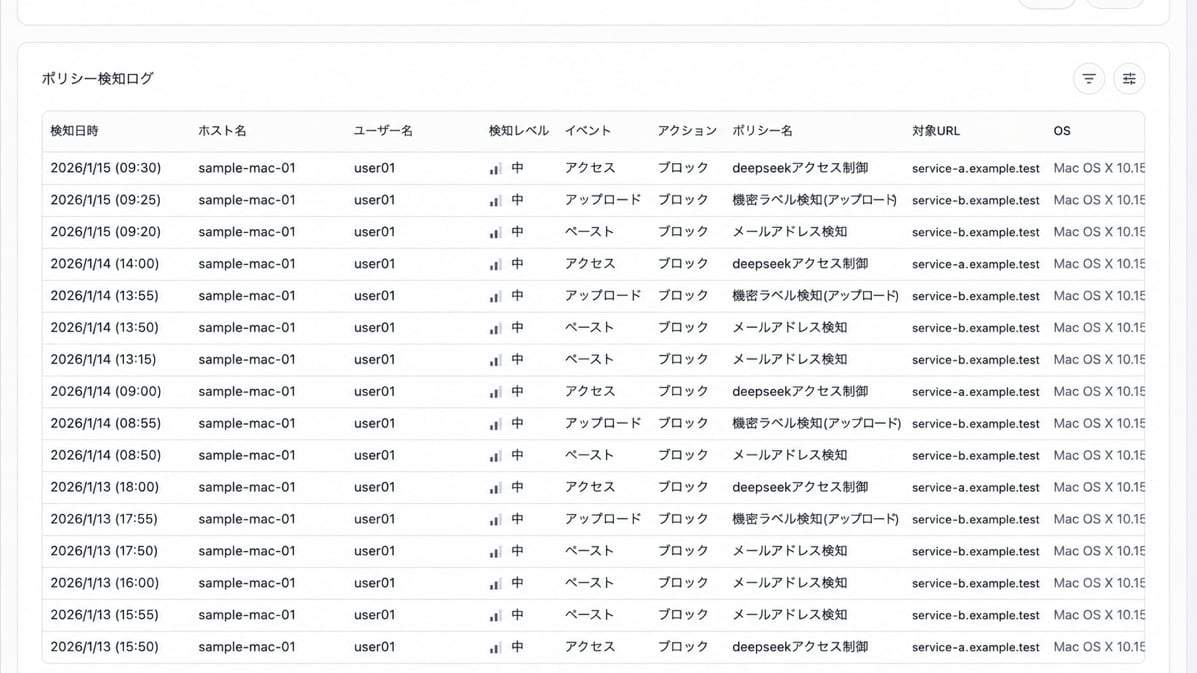Screen dimensions: 1197x673
Task: Click the level bar icon in 2026/1/15 (09:25) row
Action: pos(495,201)
